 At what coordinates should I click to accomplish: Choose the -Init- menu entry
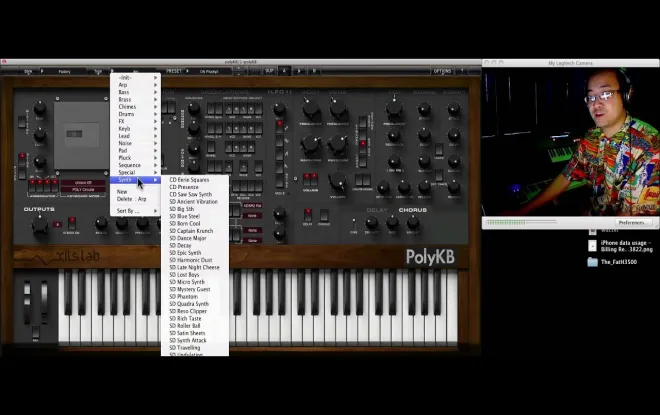135,78
